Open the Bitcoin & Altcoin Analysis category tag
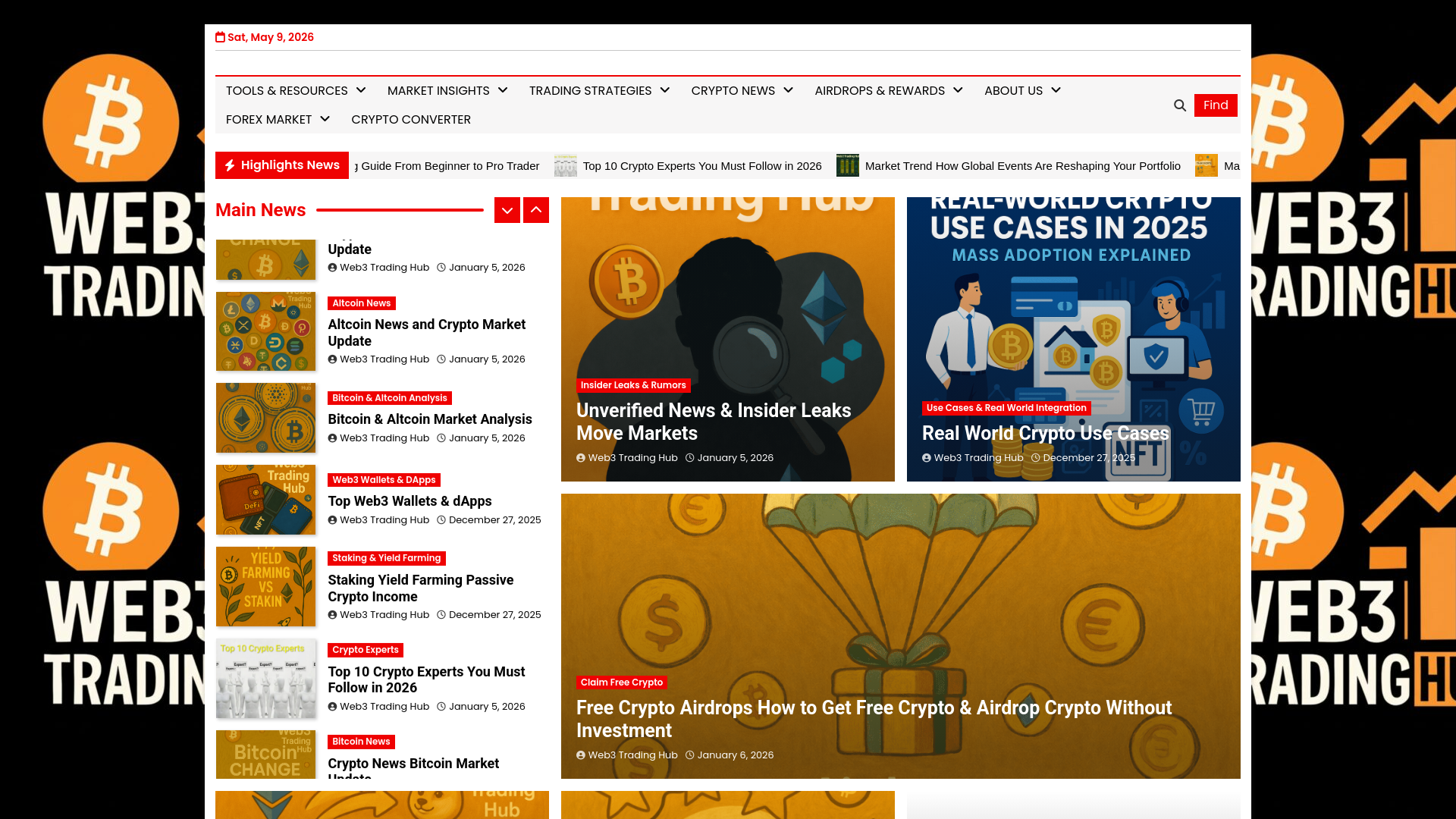 (390, 398)
